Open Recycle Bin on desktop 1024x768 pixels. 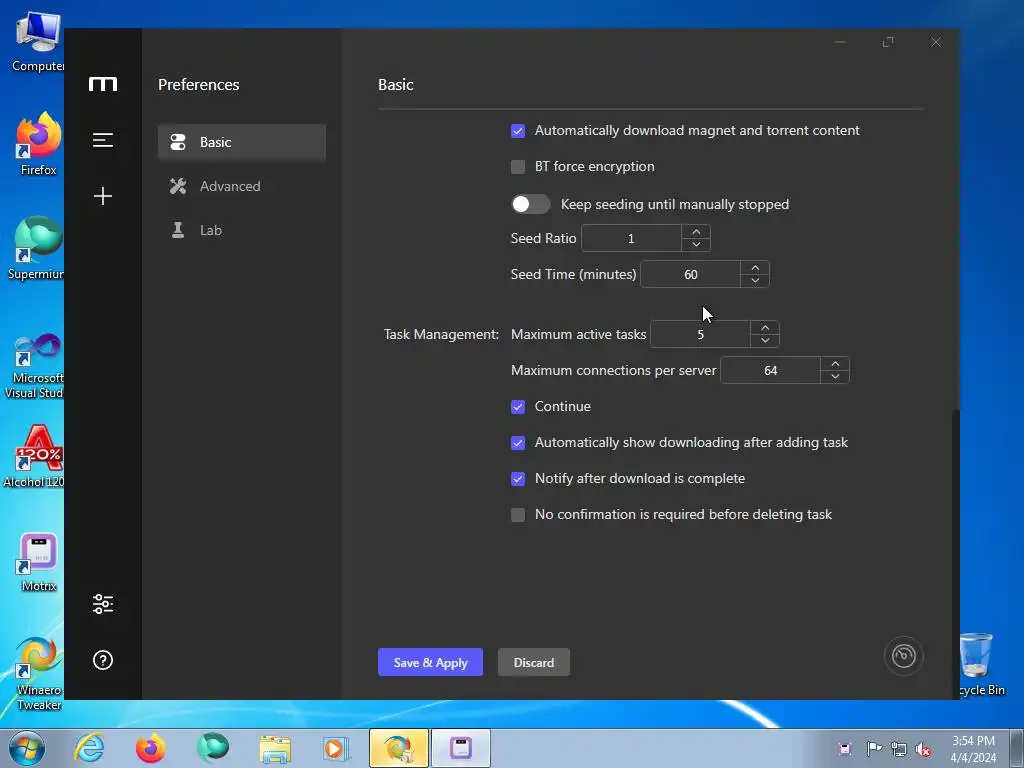981,664
